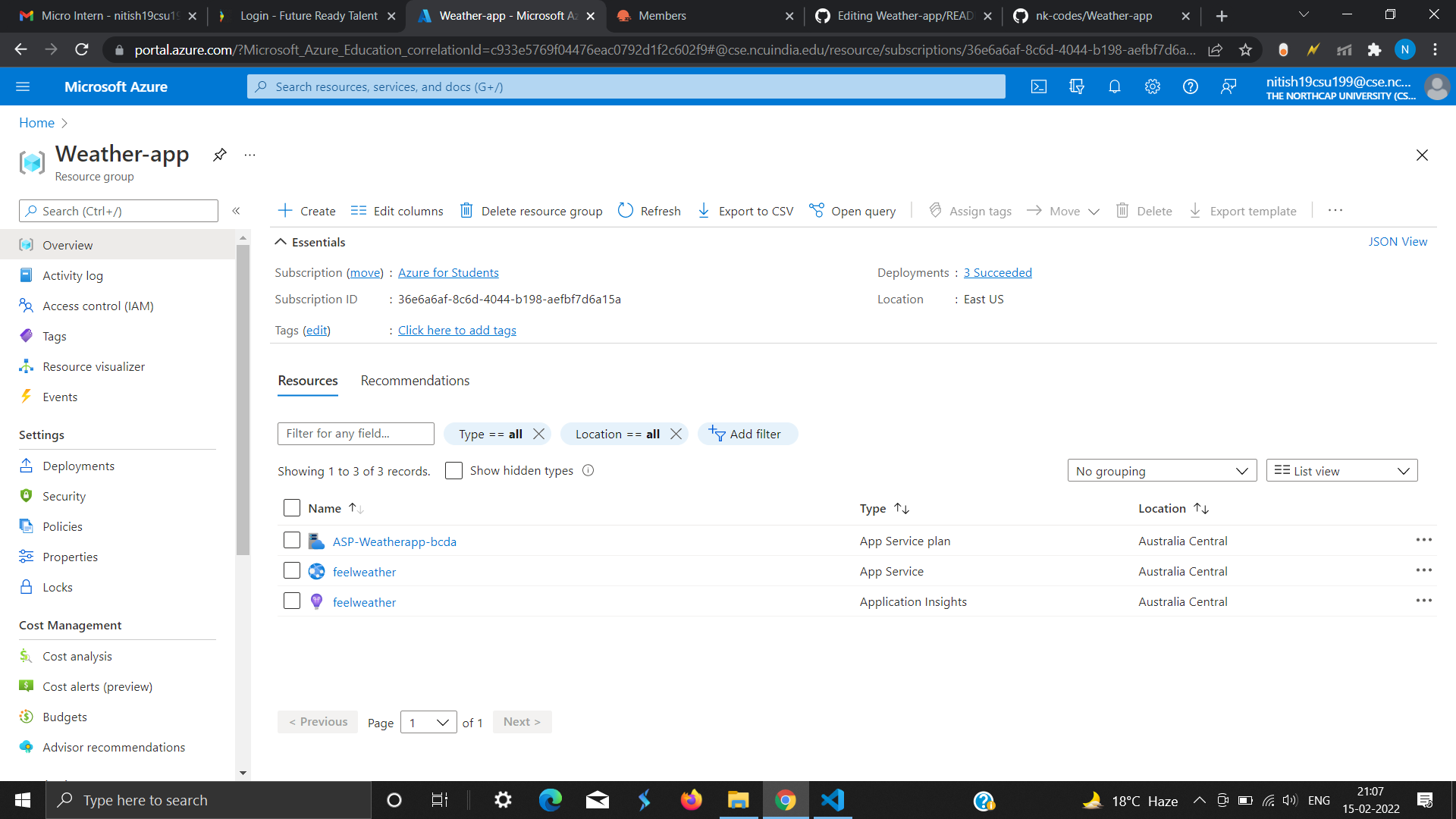1456x819 pixels.
Task: Open Directories and subscriptions filter icon
Action: [1076, 87]
